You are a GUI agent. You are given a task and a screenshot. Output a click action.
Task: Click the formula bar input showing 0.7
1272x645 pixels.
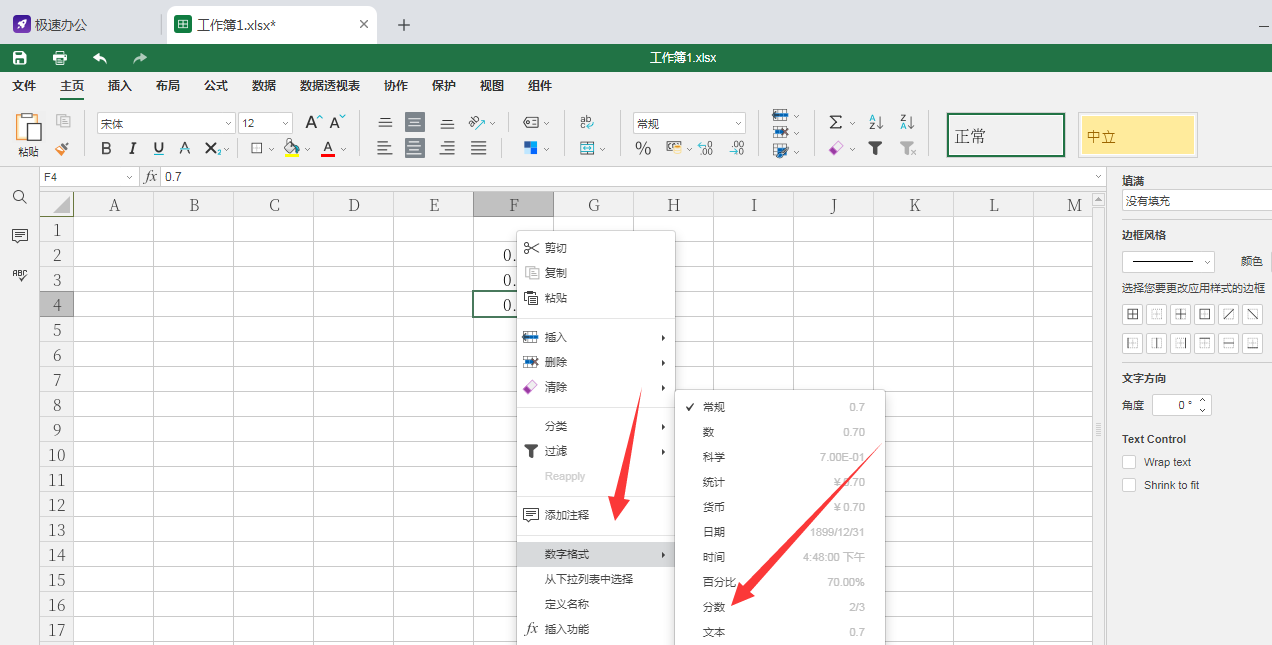626,177
